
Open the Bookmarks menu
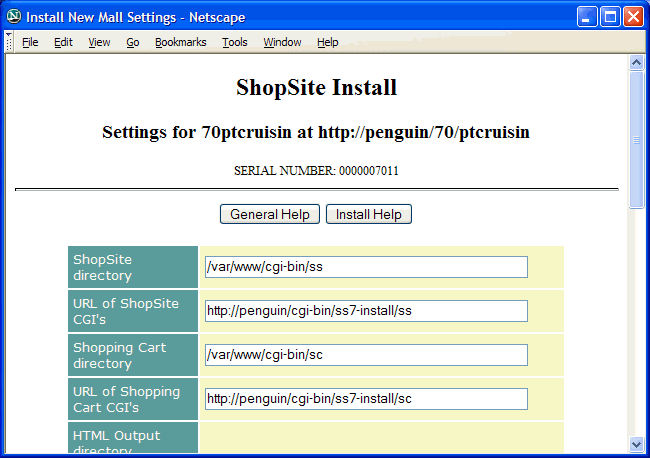tap(180, 42)
